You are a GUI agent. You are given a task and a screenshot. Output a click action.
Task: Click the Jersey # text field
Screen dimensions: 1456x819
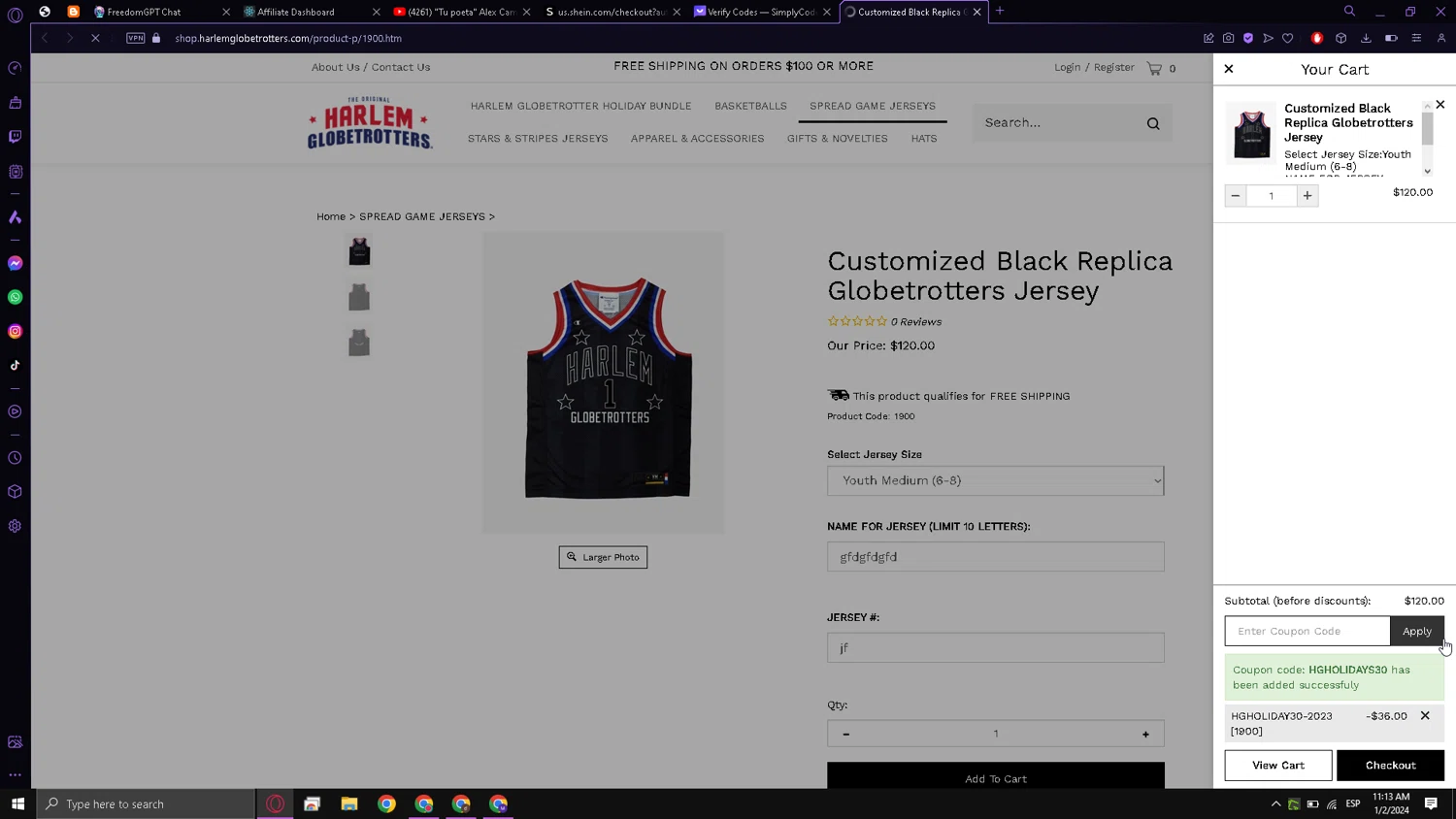(995, 647)
